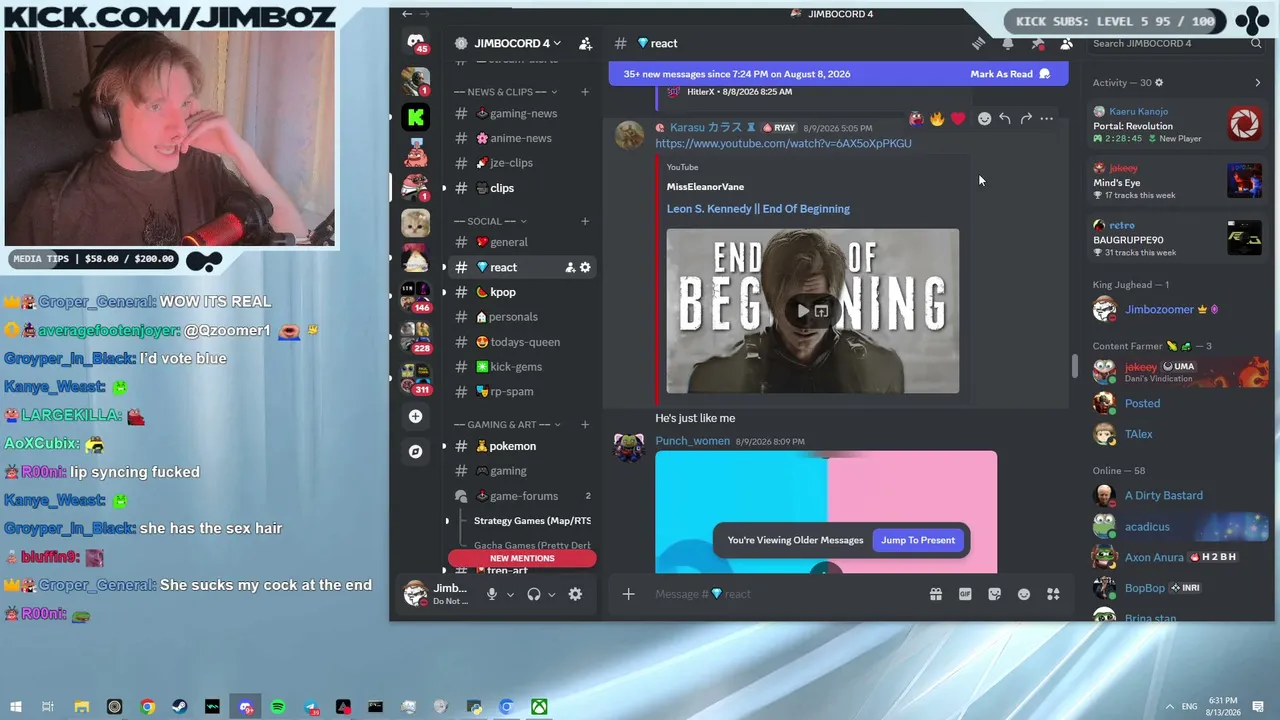Open headphone output options arrow
The width and height of the screenshot is (1280, 720).
point(551,594)
